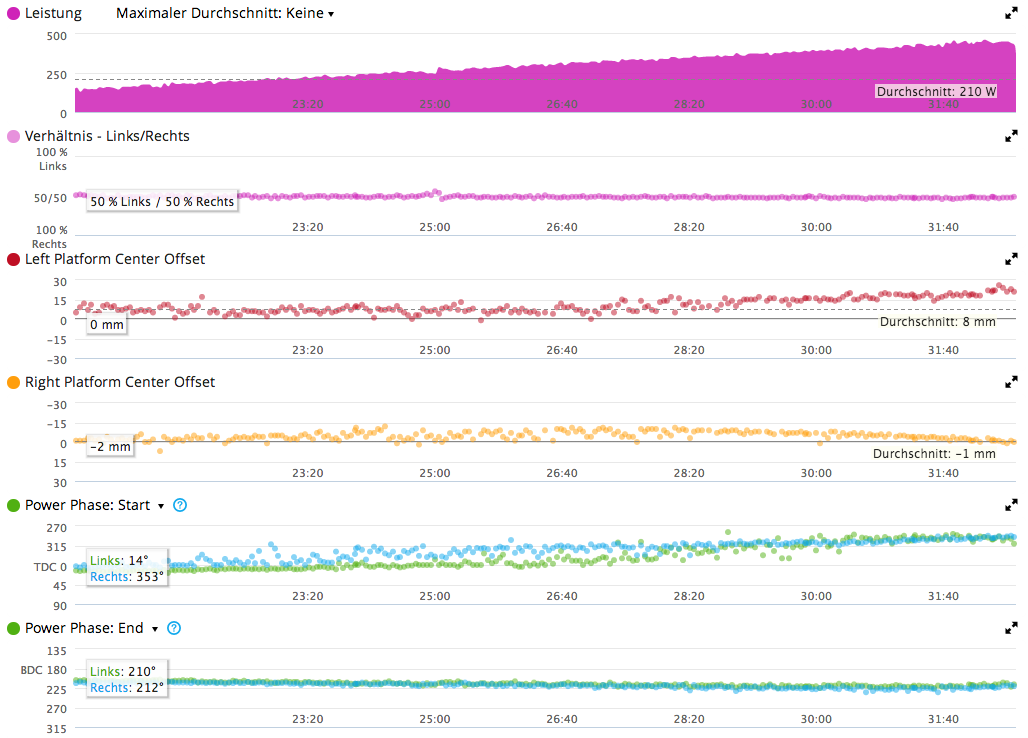
Task: Click the Right Platform Center Offset title
Action: (x=119, y=382)
